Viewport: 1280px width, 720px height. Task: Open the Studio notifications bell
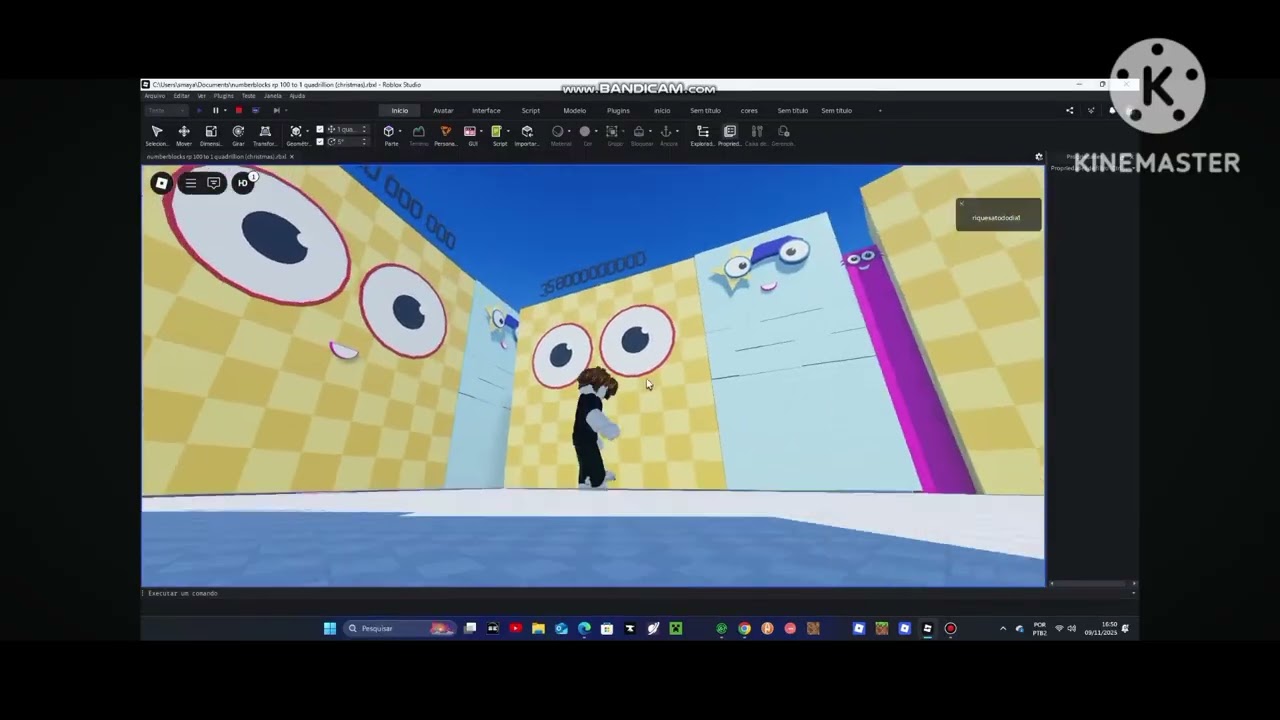[1112, 111]
